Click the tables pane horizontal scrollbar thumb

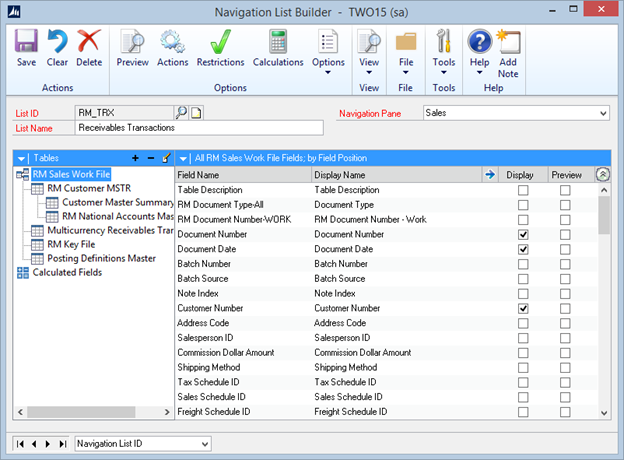tap(81, 412)
